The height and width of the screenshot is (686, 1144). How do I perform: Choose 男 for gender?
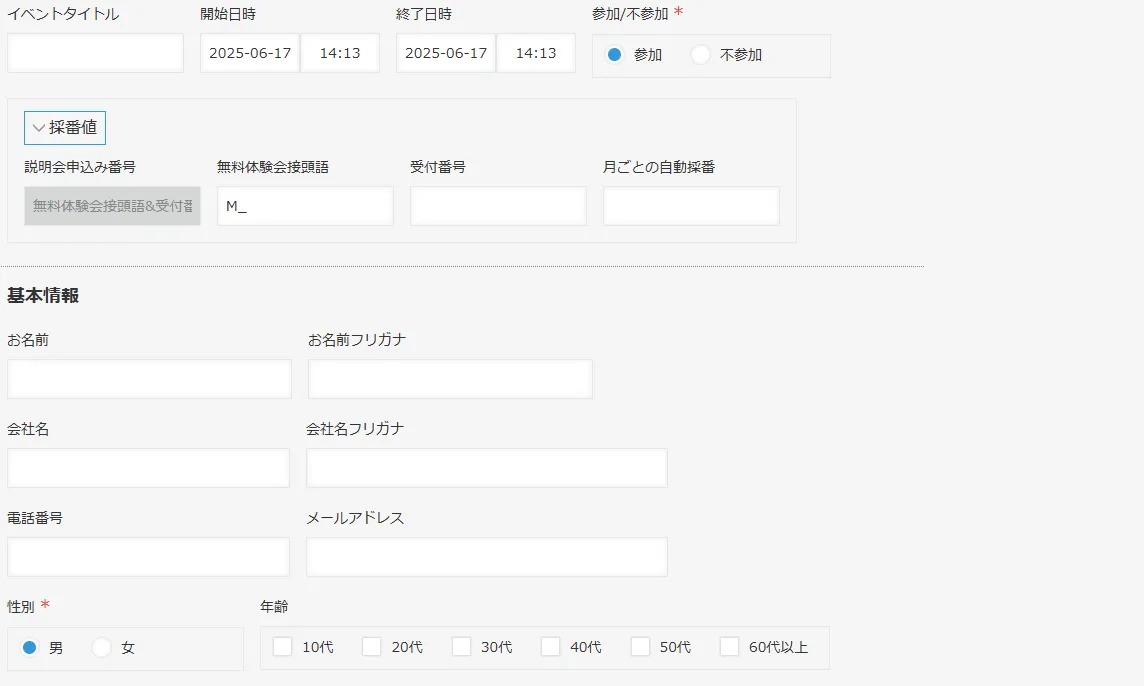tap(30, 648)
